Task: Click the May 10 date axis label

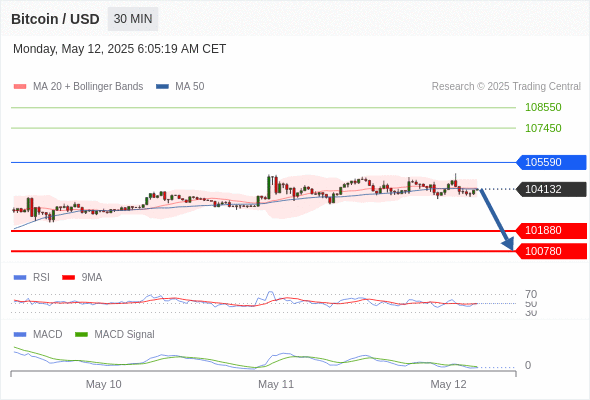Action: coord(103,384)
